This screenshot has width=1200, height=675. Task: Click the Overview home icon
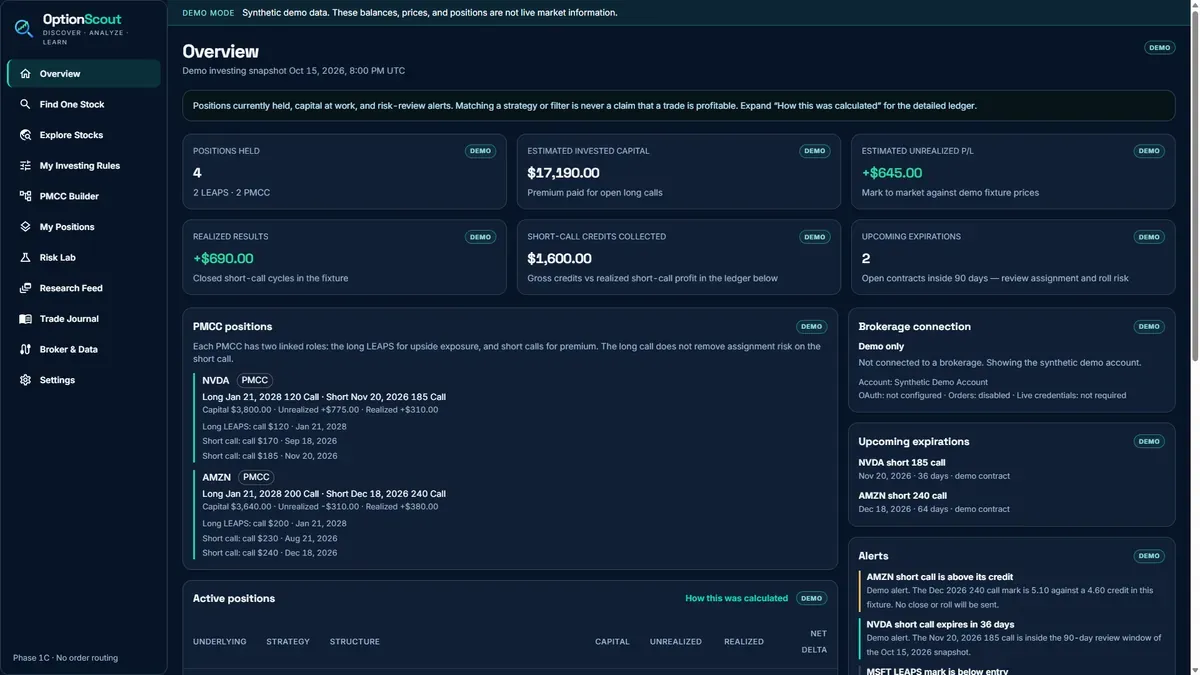click(x=25, y=74)
